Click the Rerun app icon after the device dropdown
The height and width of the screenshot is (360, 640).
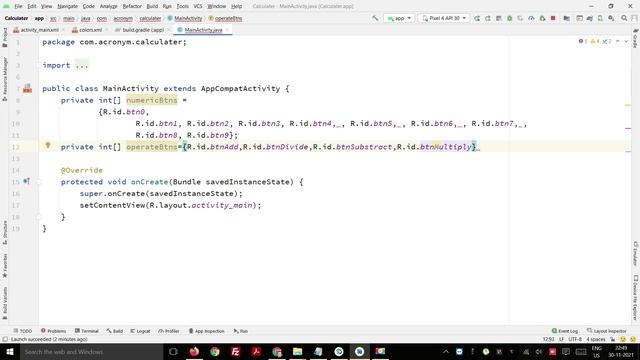(477, 18)
